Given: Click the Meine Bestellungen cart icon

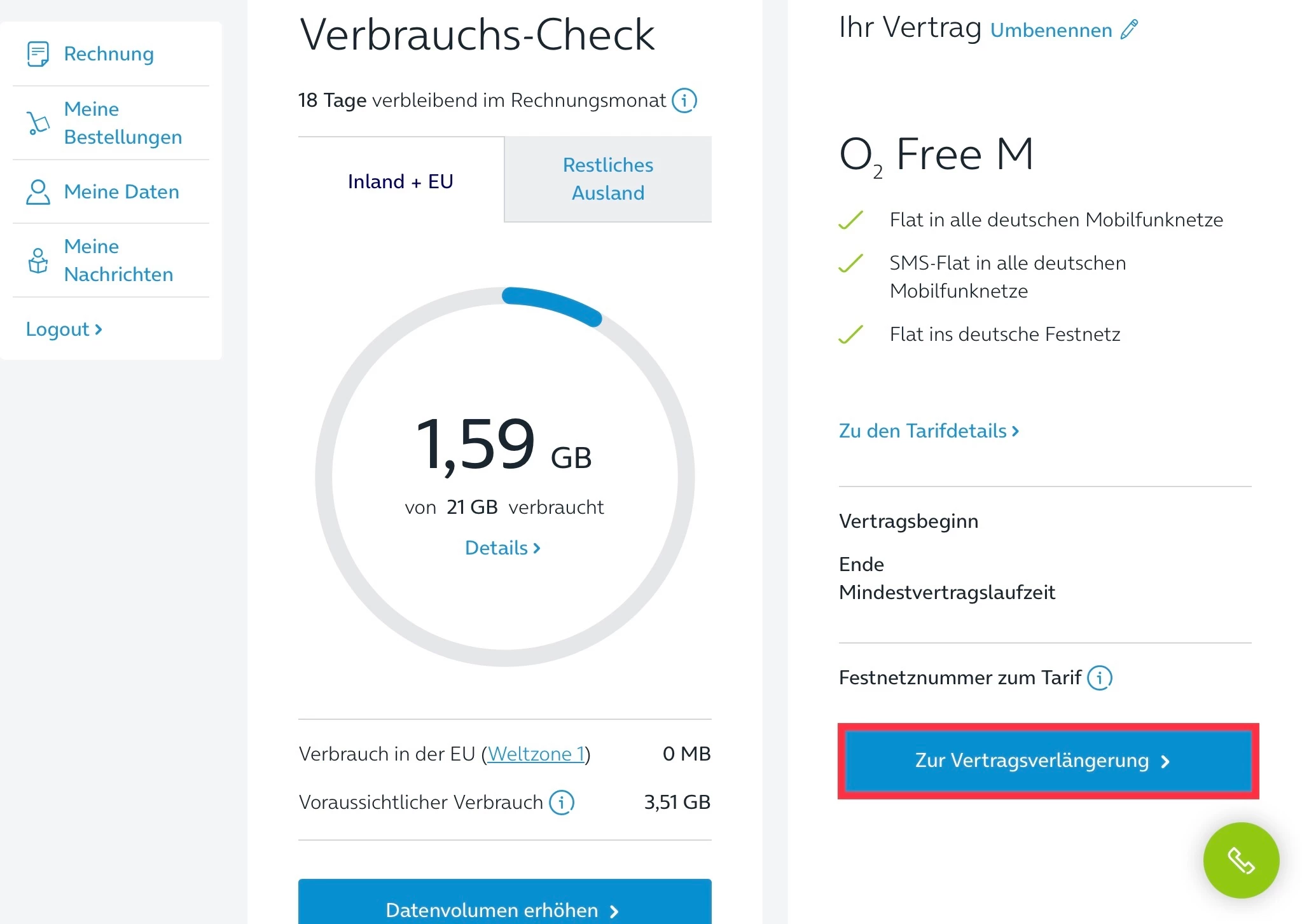Looking at the screenshot, I should click(x=38, y=123).
